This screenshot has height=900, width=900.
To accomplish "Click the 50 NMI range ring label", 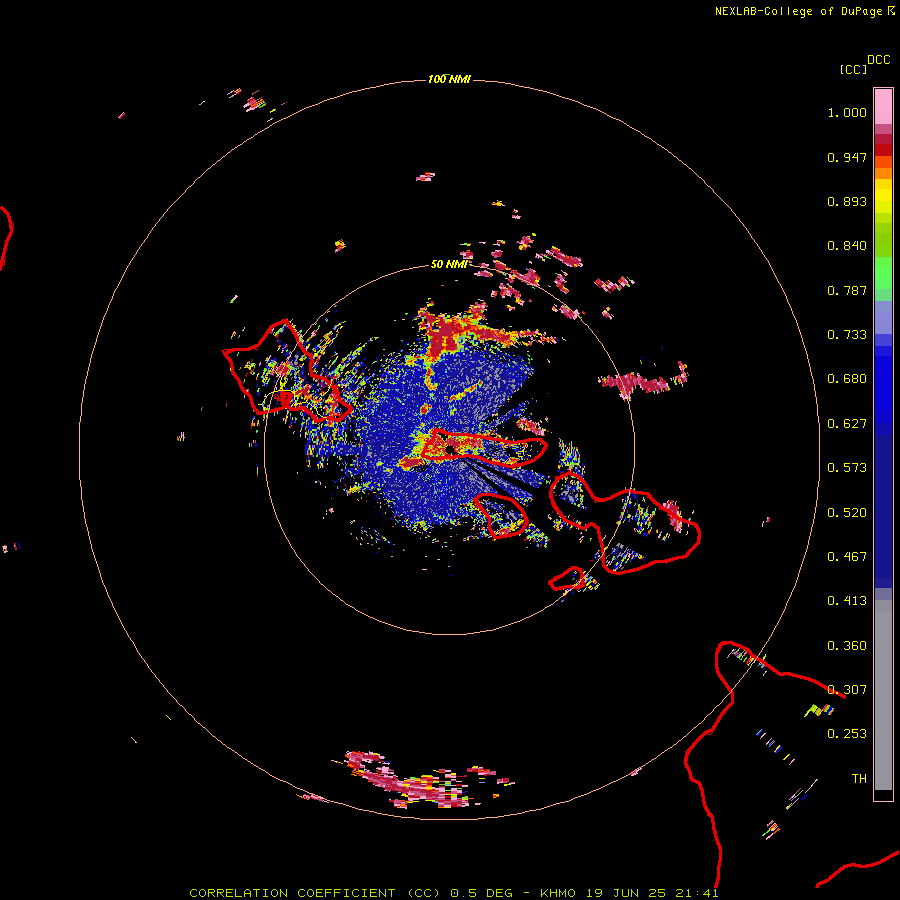I will click(448, 264).
